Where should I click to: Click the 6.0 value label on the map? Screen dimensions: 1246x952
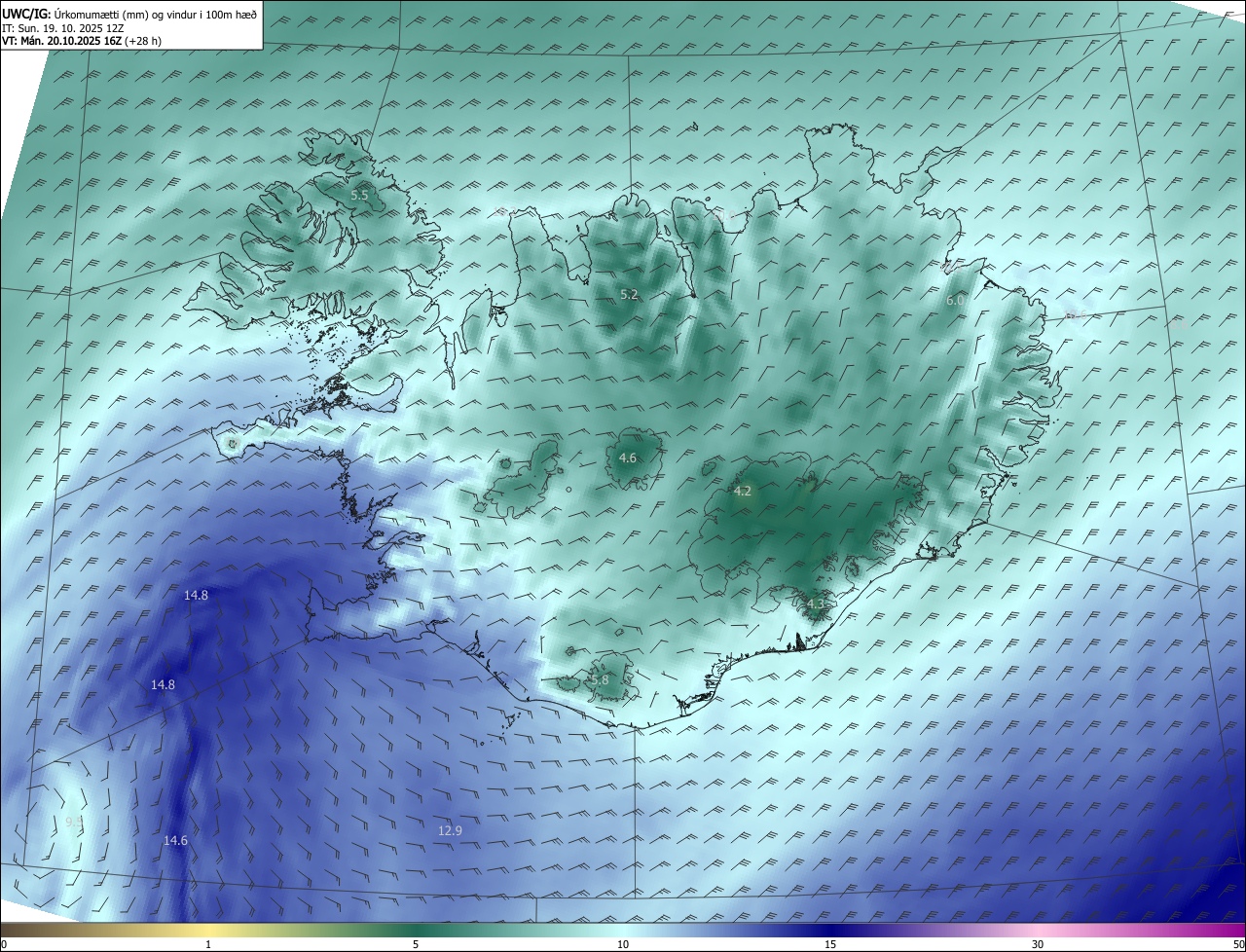point(955,301)
